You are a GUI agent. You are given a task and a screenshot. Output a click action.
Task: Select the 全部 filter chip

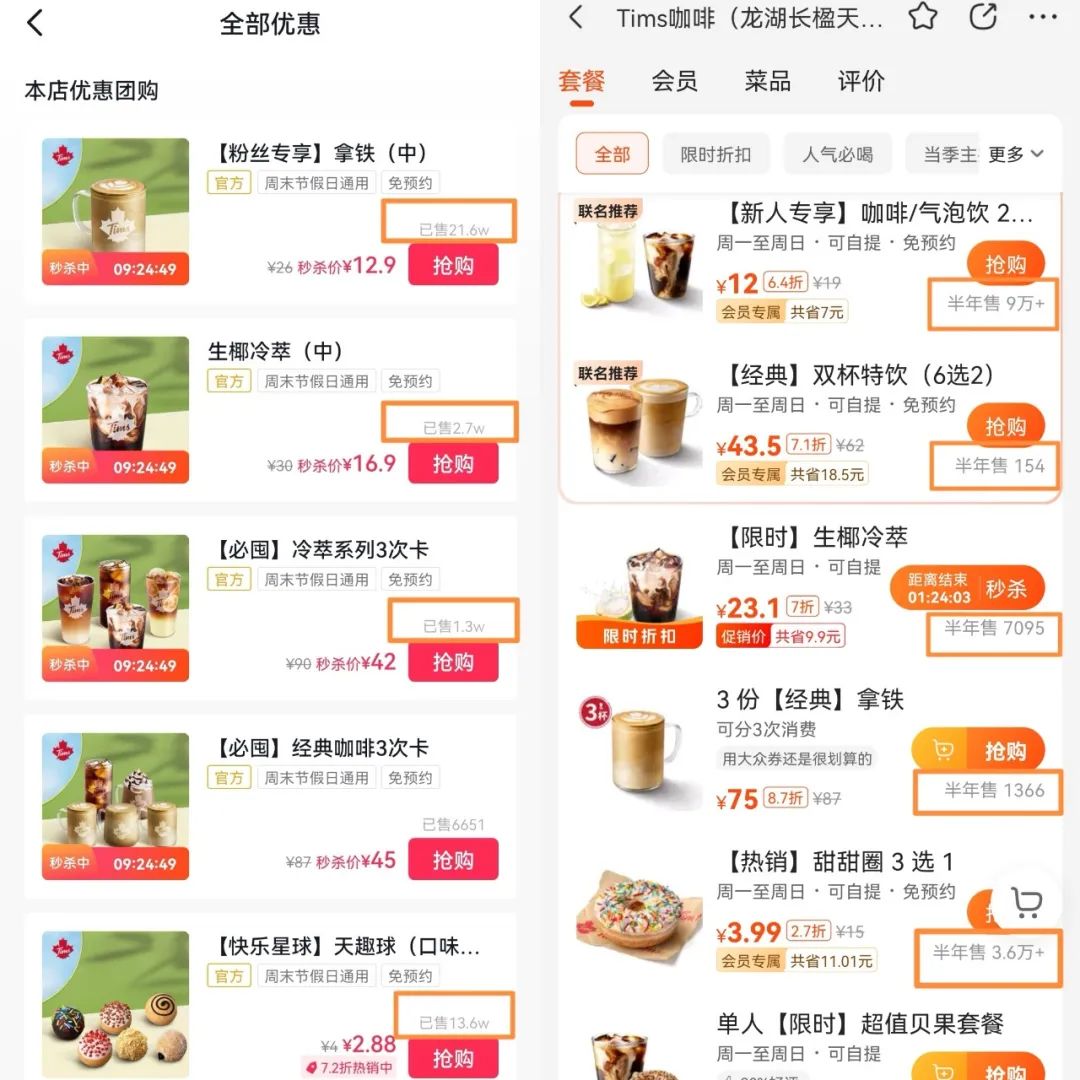point(612,154)
